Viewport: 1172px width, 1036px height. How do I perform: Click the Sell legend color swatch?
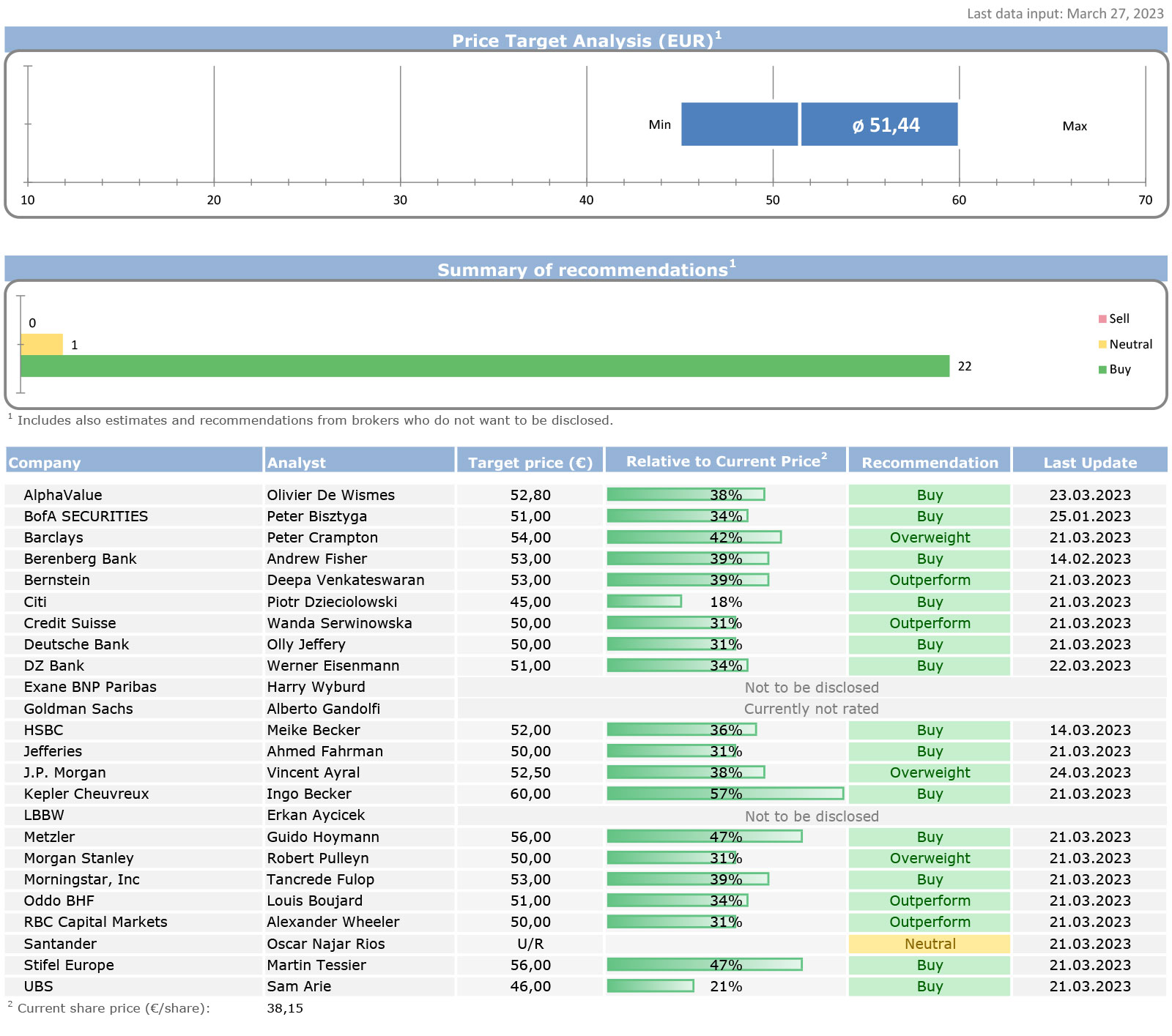1102,318
